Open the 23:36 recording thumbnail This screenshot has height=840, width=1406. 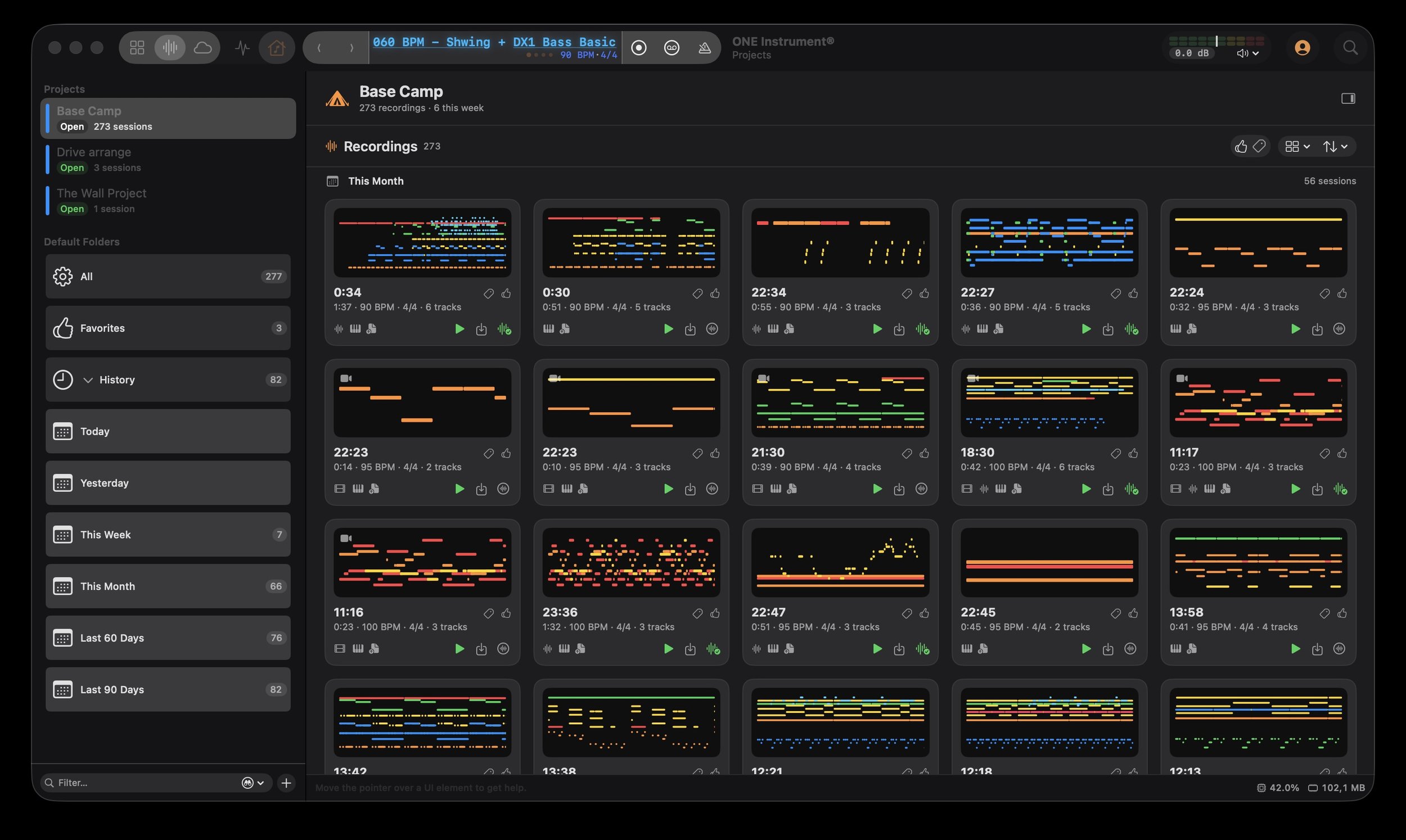[631, 562]
